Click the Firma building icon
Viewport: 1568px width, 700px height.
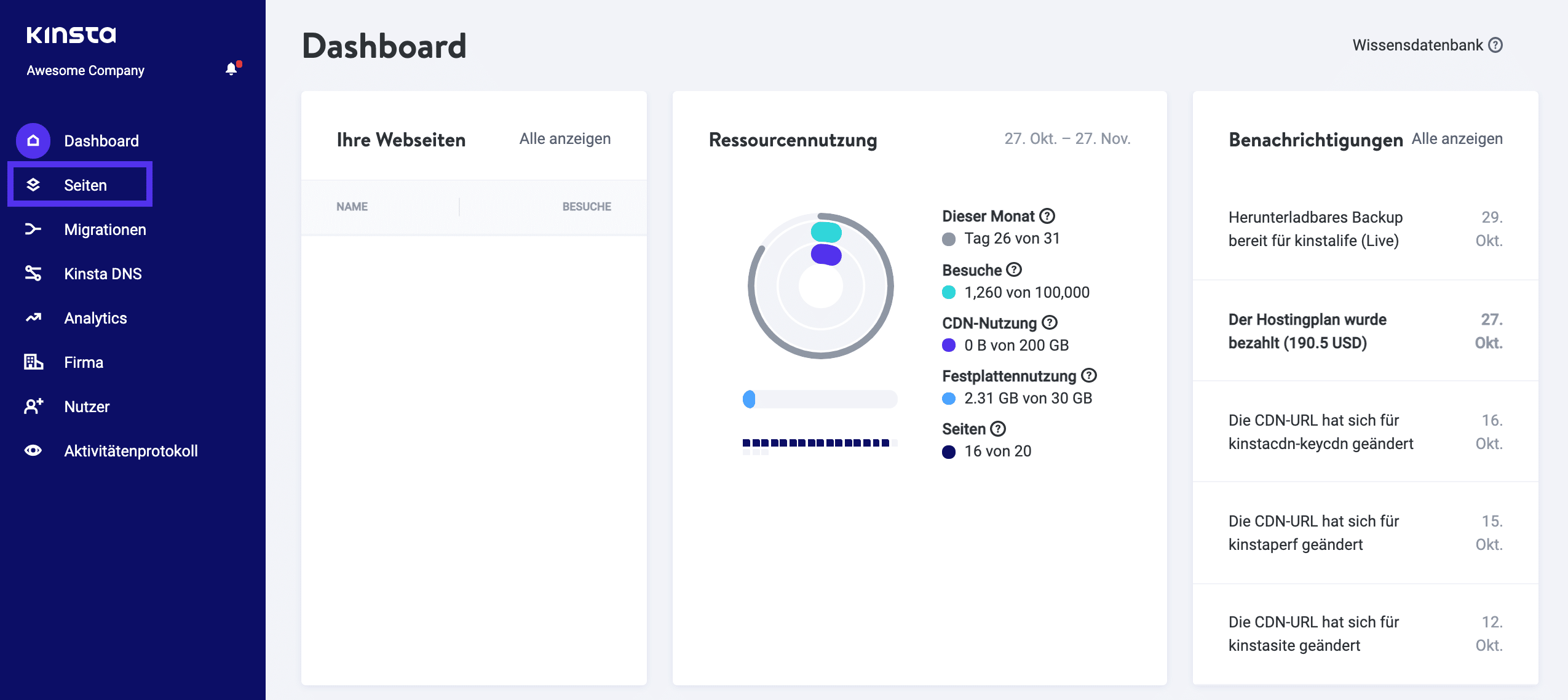pos(34,362)
